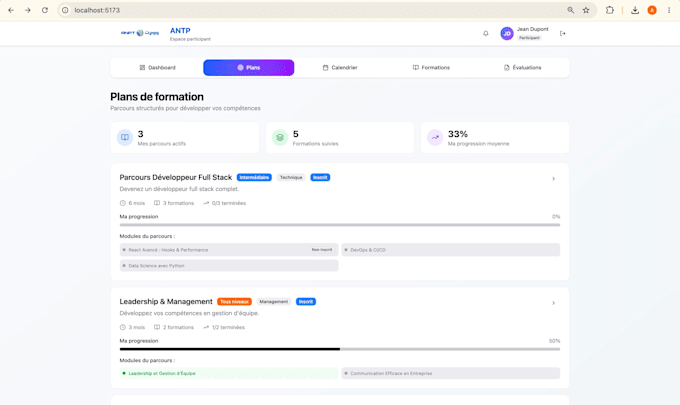Click the Tous niveaux badge
The image size is (680, 405).
[234, 302]
